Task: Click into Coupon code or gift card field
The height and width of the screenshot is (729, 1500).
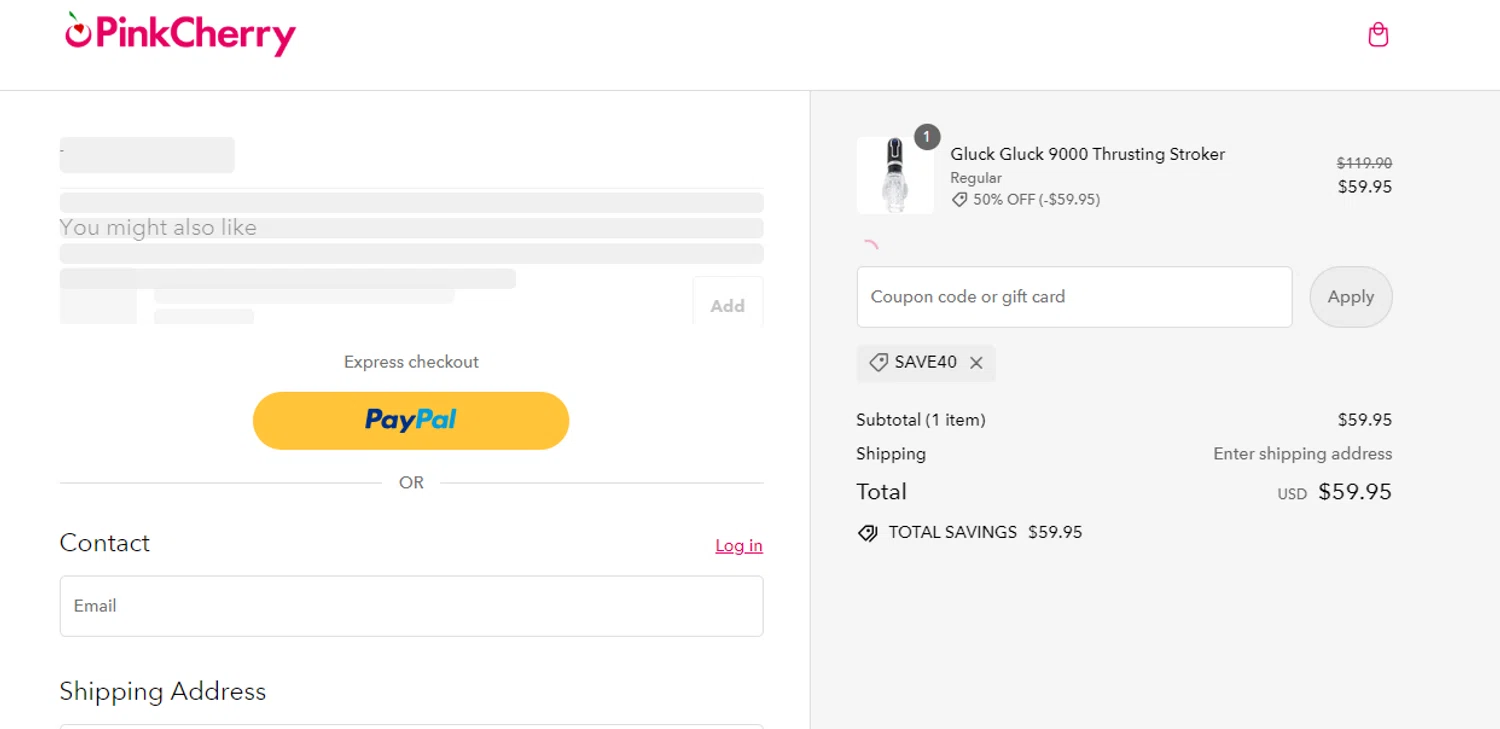Action: [1074, 297]
